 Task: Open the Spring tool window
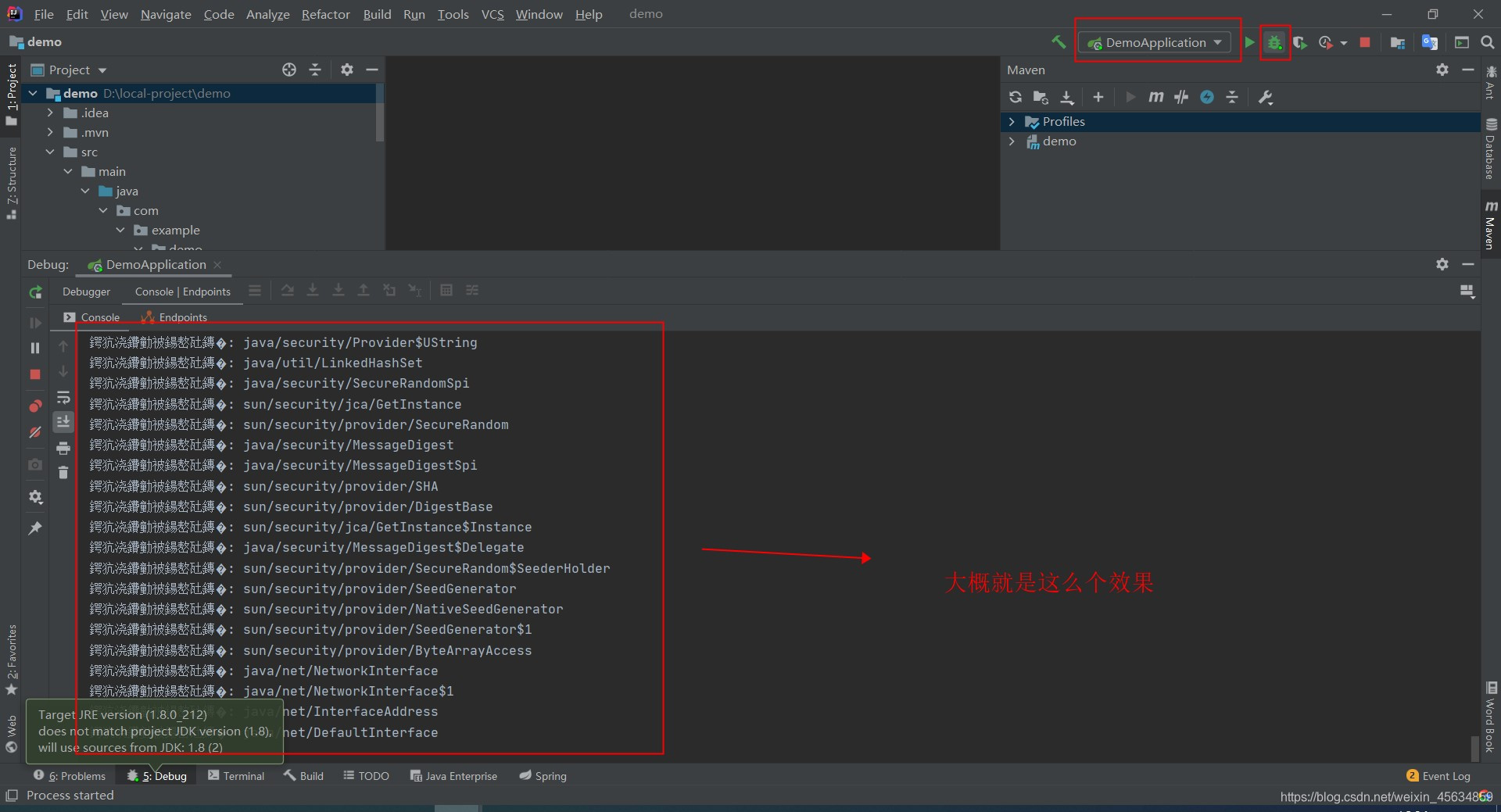pos(543,776)
